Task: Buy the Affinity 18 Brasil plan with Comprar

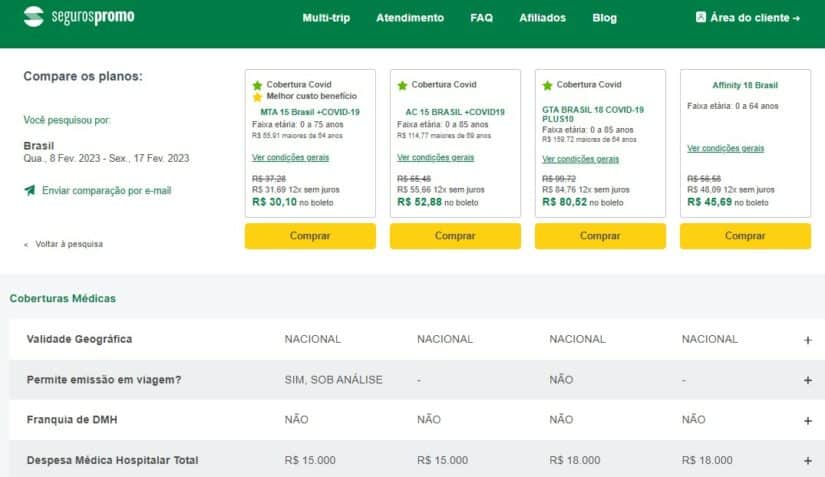Action: tap(746, 236)
